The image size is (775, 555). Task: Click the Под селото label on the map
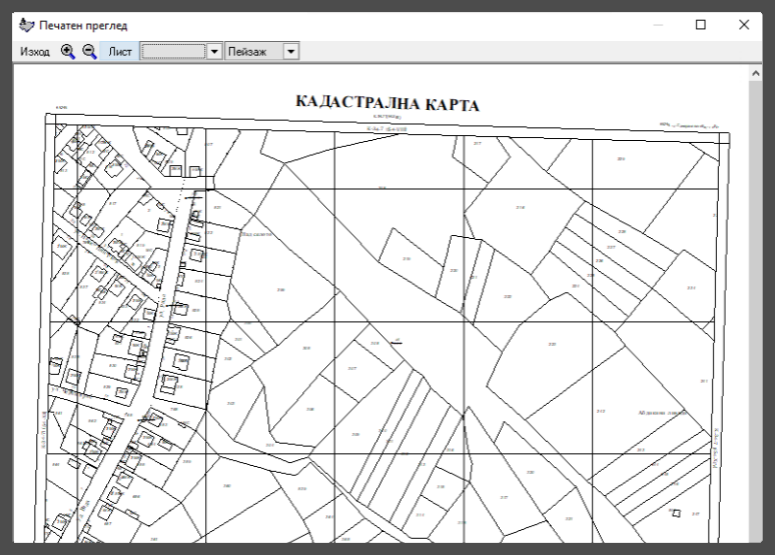256,234
